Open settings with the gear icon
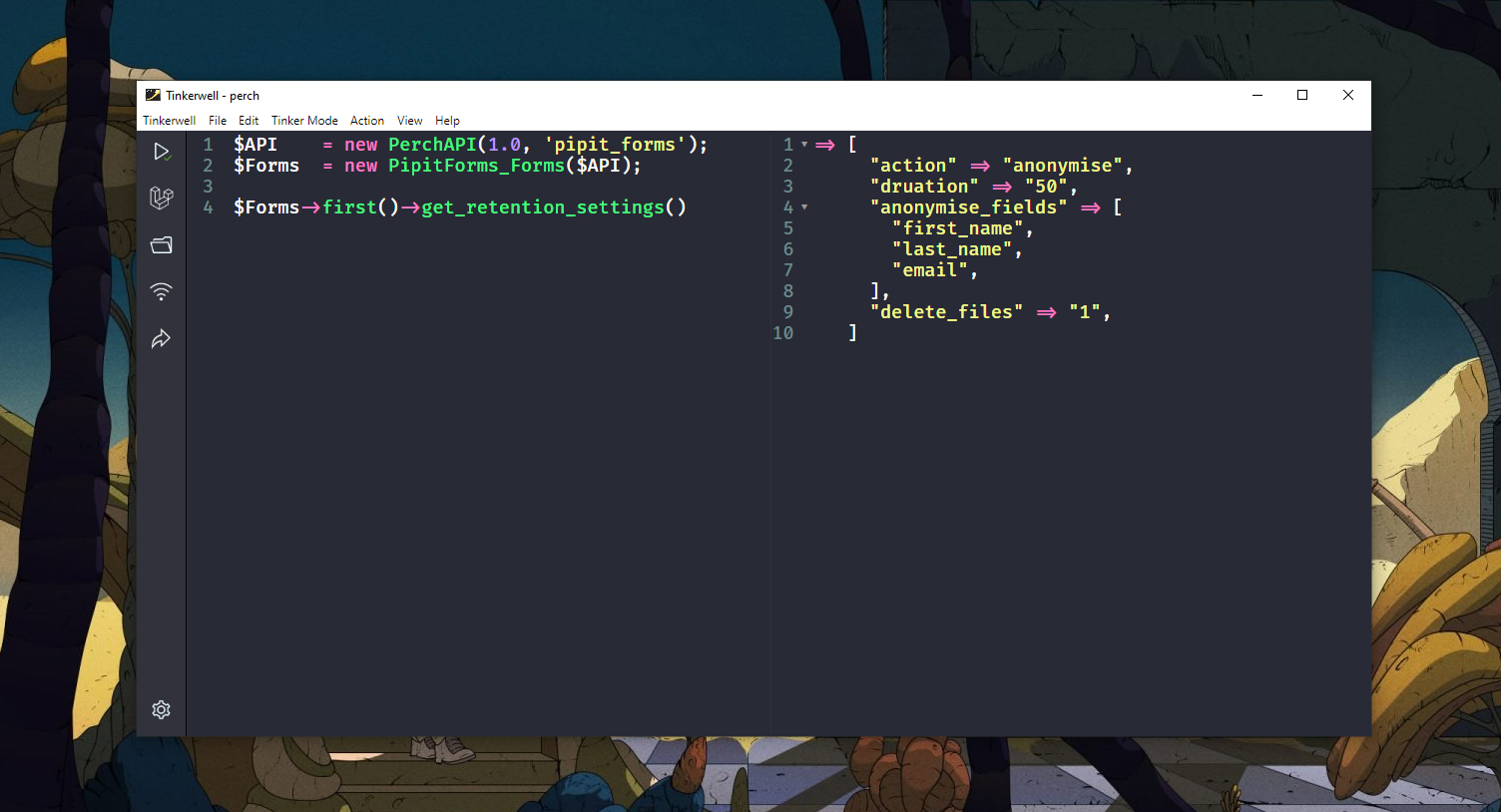The image size is (1501, 812). point(162,709)
